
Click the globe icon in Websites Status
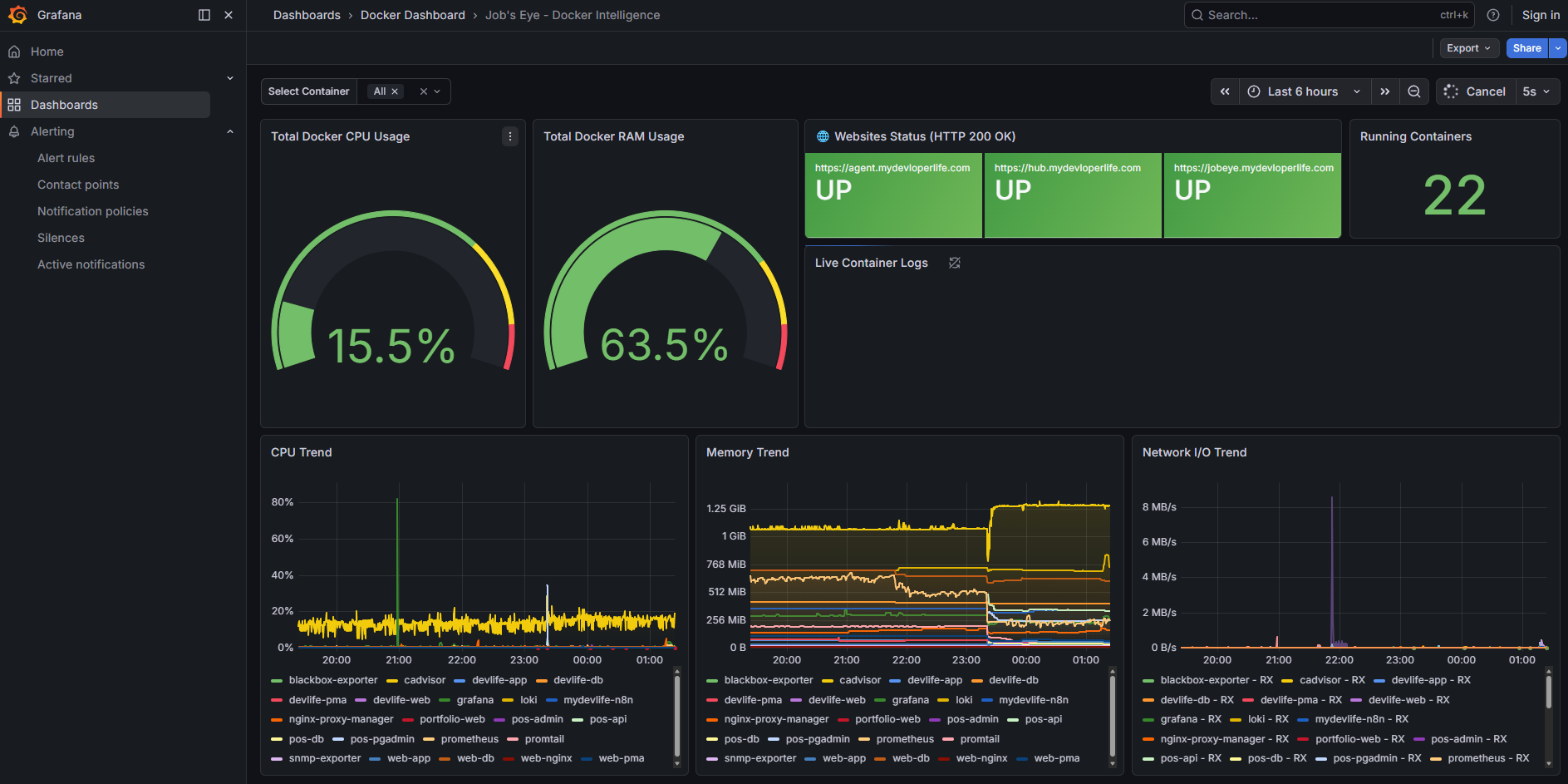[x=823, y=136]
